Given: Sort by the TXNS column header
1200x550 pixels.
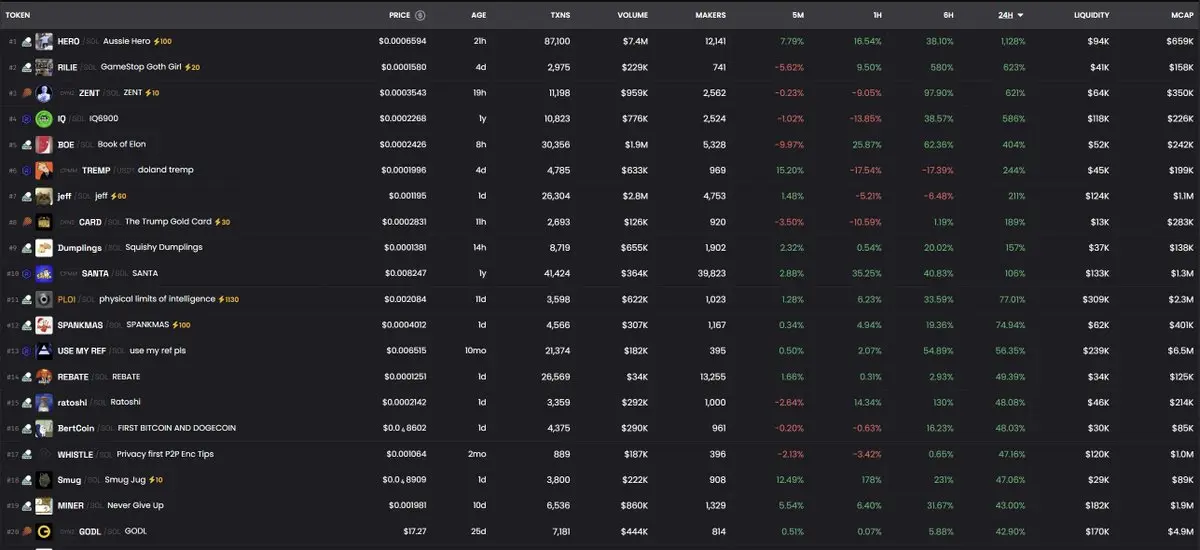Looking at the screenshot, I should point(560,15).
